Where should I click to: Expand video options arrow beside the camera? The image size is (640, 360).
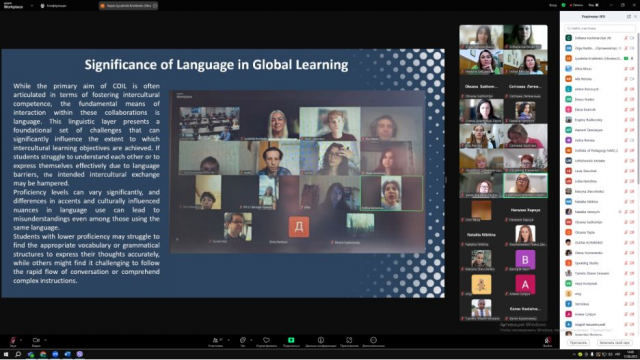[45, 340]
